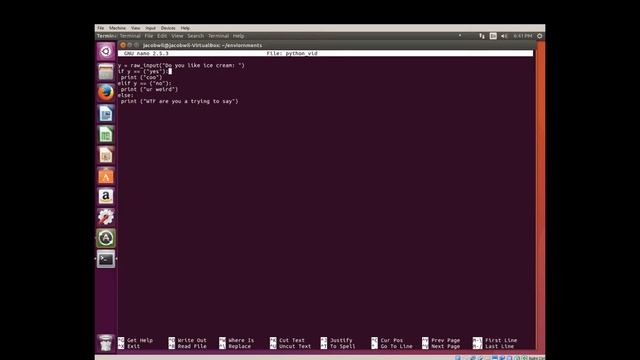Open the Ubuntu Dash search launcher
Viewport: 640px width, 360px height.
coord(106,51)
